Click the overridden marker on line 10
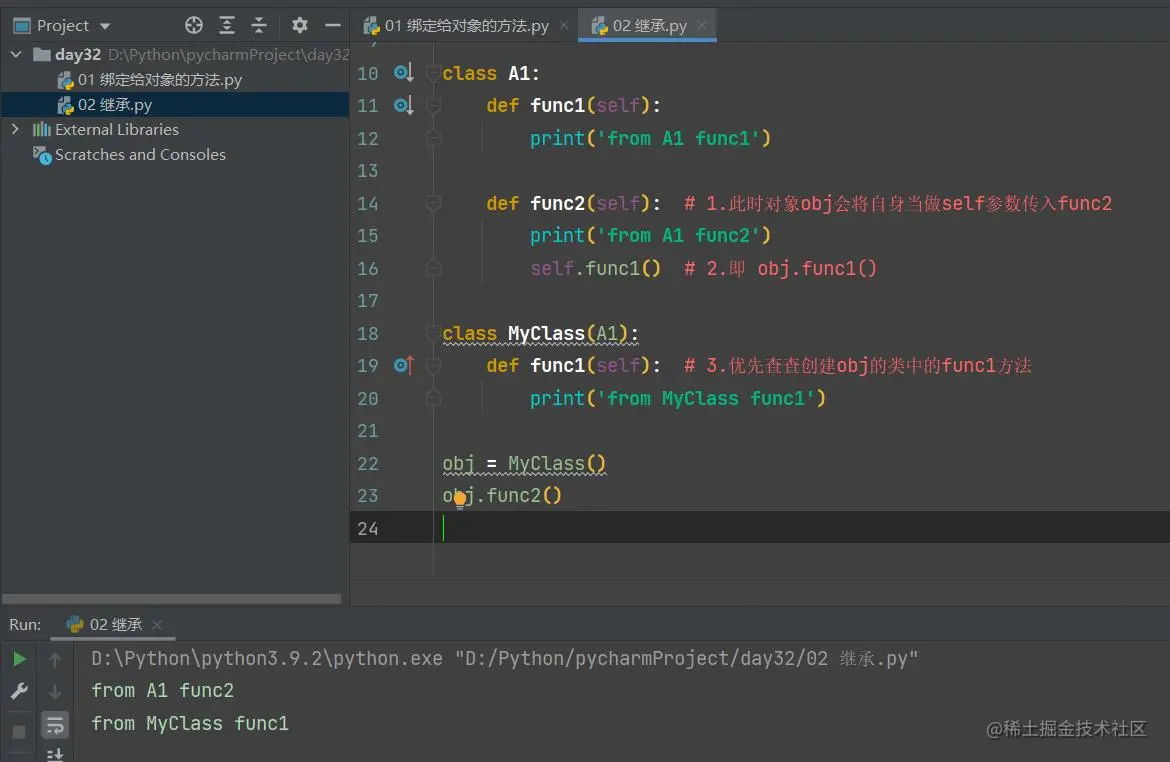1170x762 pixels. click(x=403, y=72)
